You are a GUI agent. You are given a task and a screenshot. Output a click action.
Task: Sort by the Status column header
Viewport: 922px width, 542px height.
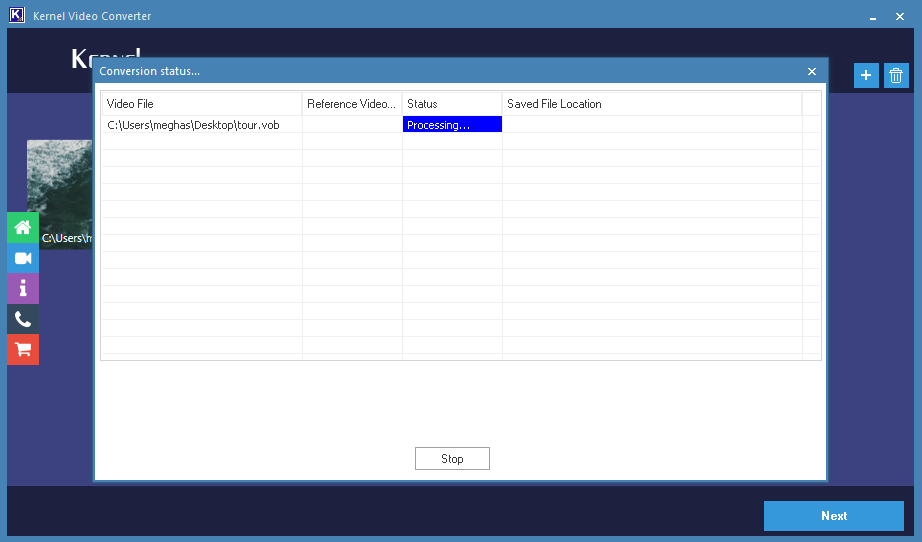pos(452,104)
